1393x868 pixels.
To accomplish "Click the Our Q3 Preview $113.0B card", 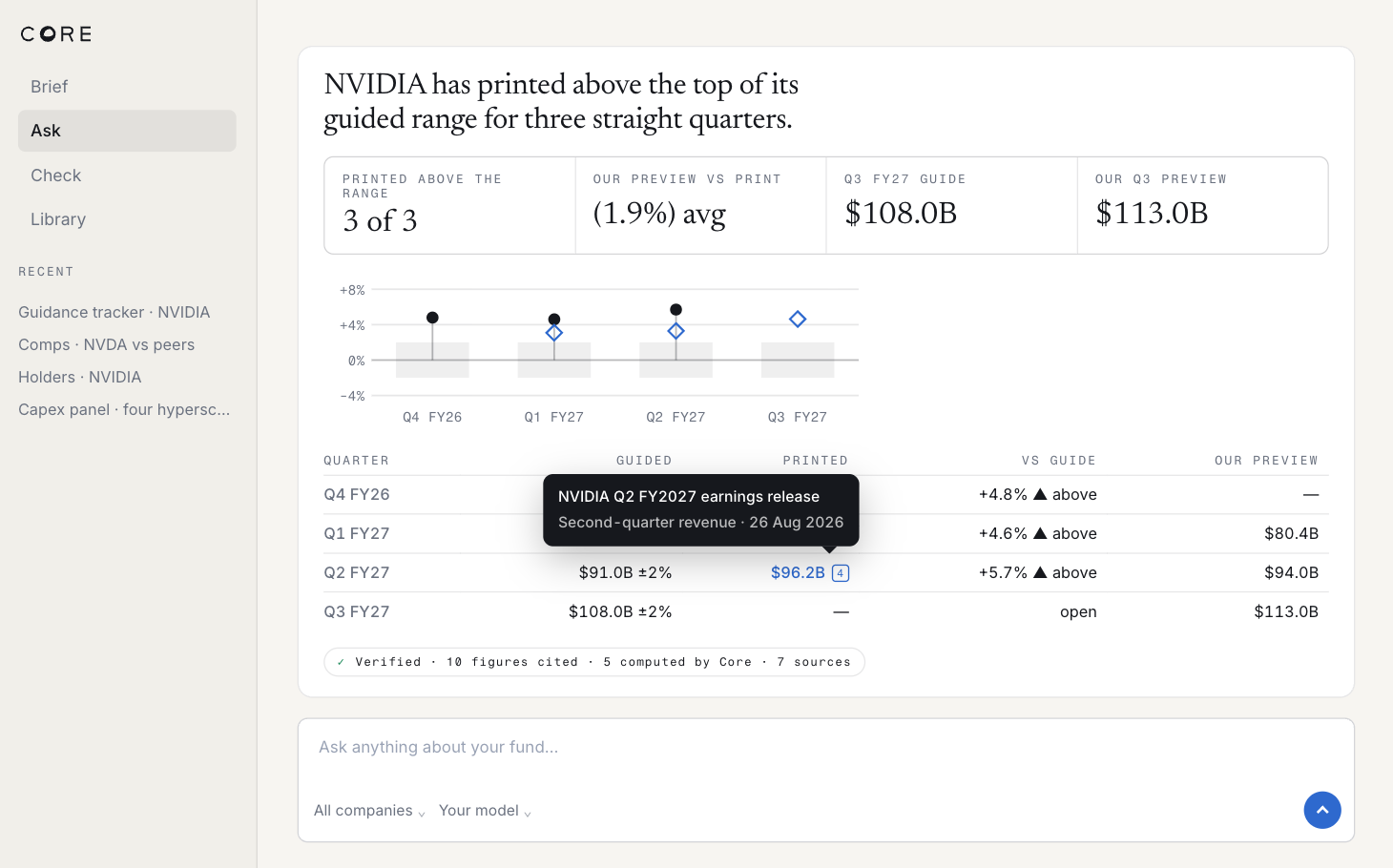I will pyautogui.click(x=1203, y=206).
